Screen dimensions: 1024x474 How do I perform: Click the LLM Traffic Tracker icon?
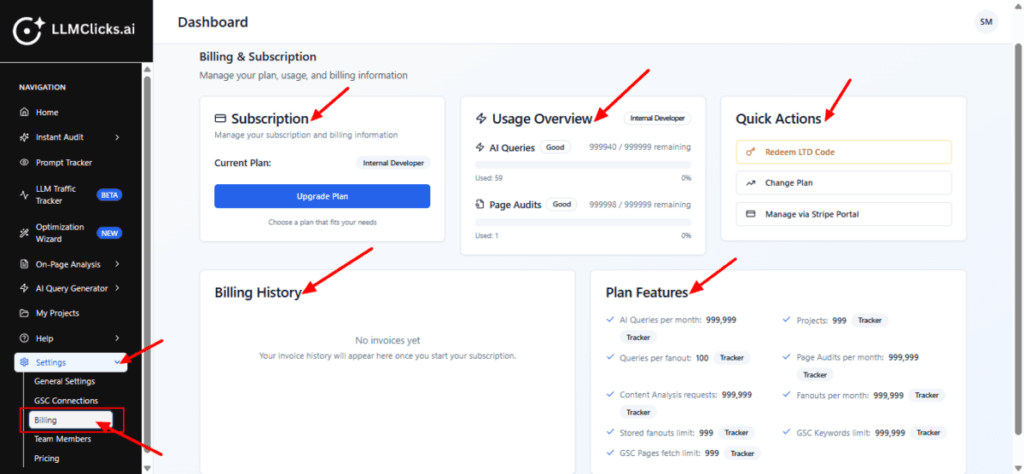[24, 194]
